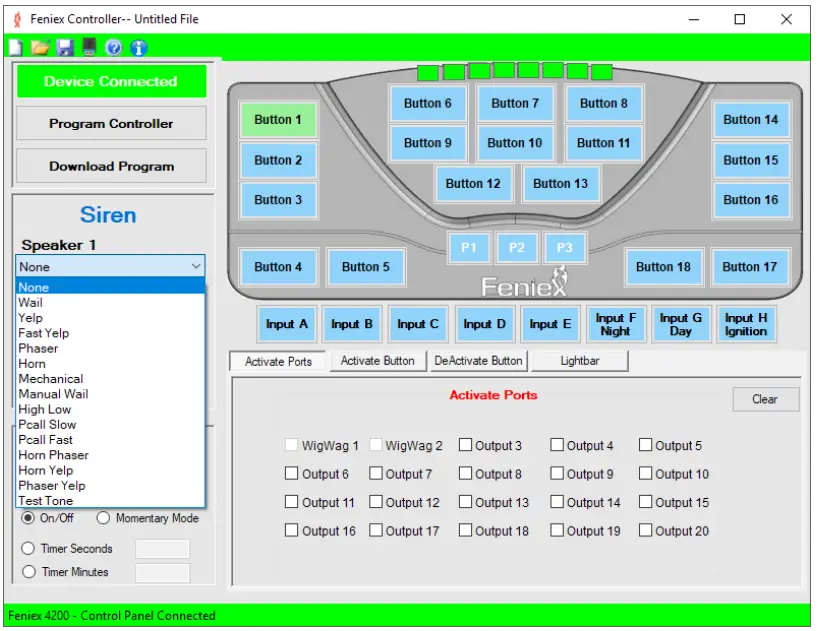Check the Output 6 checkbox
The width and height of the screenshot is (818, 631).
point(292,474)
